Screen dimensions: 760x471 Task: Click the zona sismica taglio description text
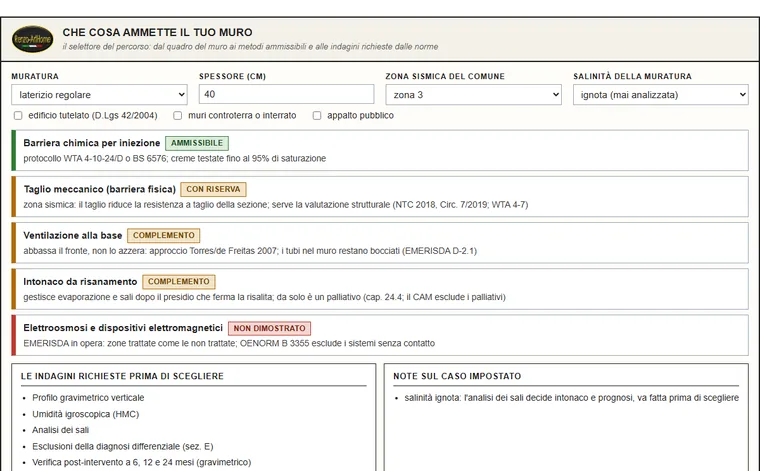pos(276,204)
